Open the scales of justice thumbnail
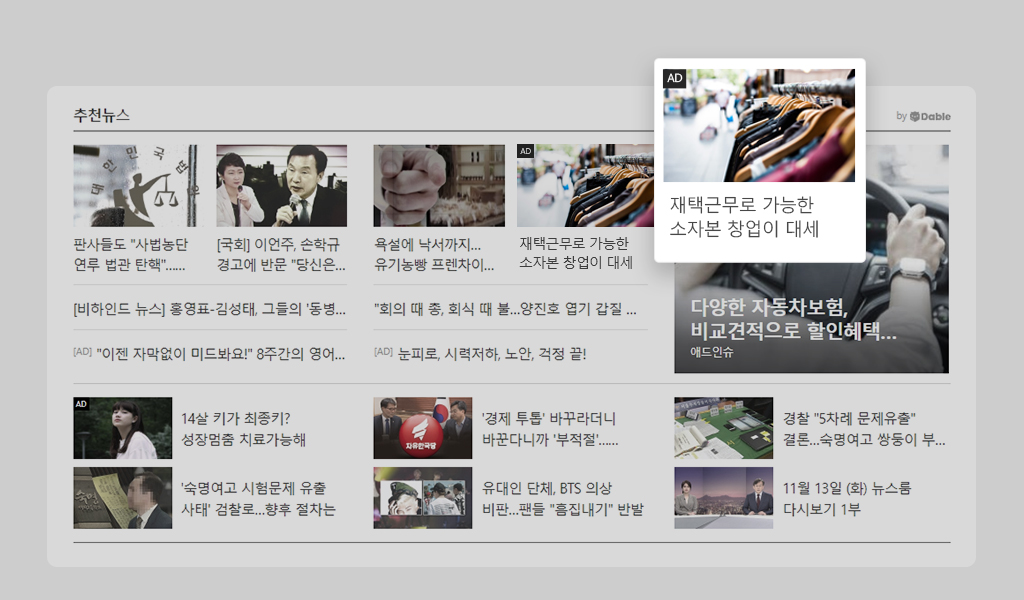The image size is (1024, 600). point(135,185)
